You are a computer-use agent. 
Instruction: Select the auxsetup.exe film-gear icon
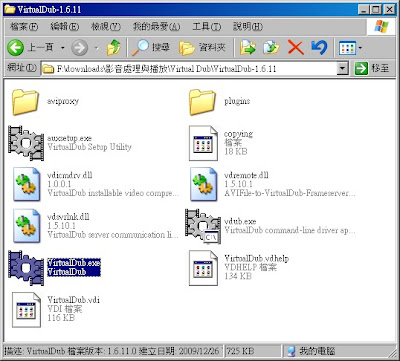click(x=26, y=143)
